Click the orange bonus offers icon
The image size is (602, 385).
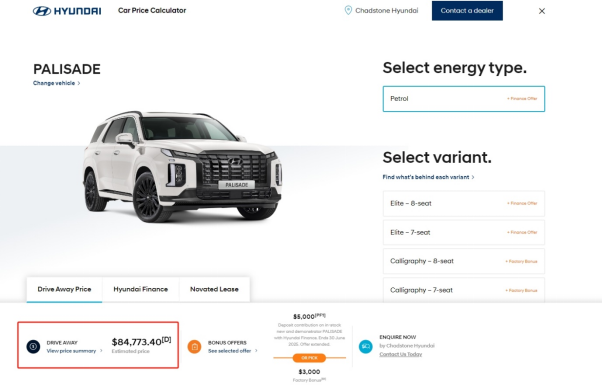pos(194,347)
